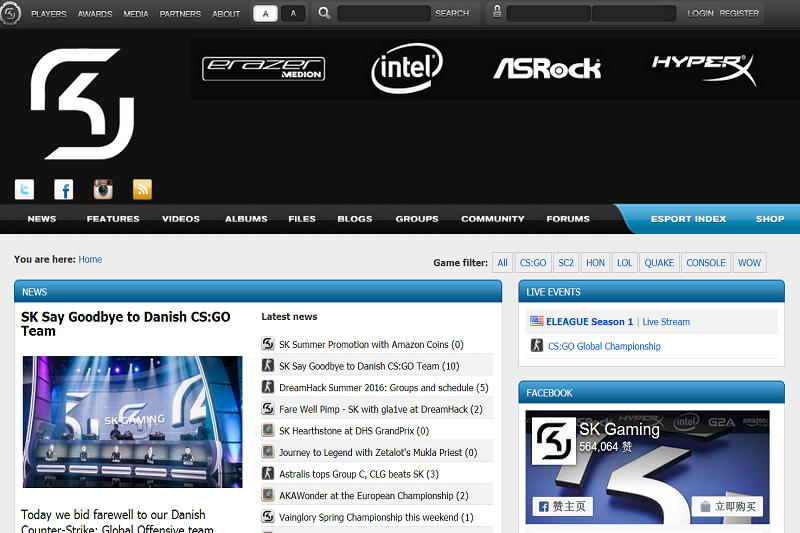The image size is (800, 533).
Task: Open the Intel sponsor logo
Action: (x=407, y=68)
